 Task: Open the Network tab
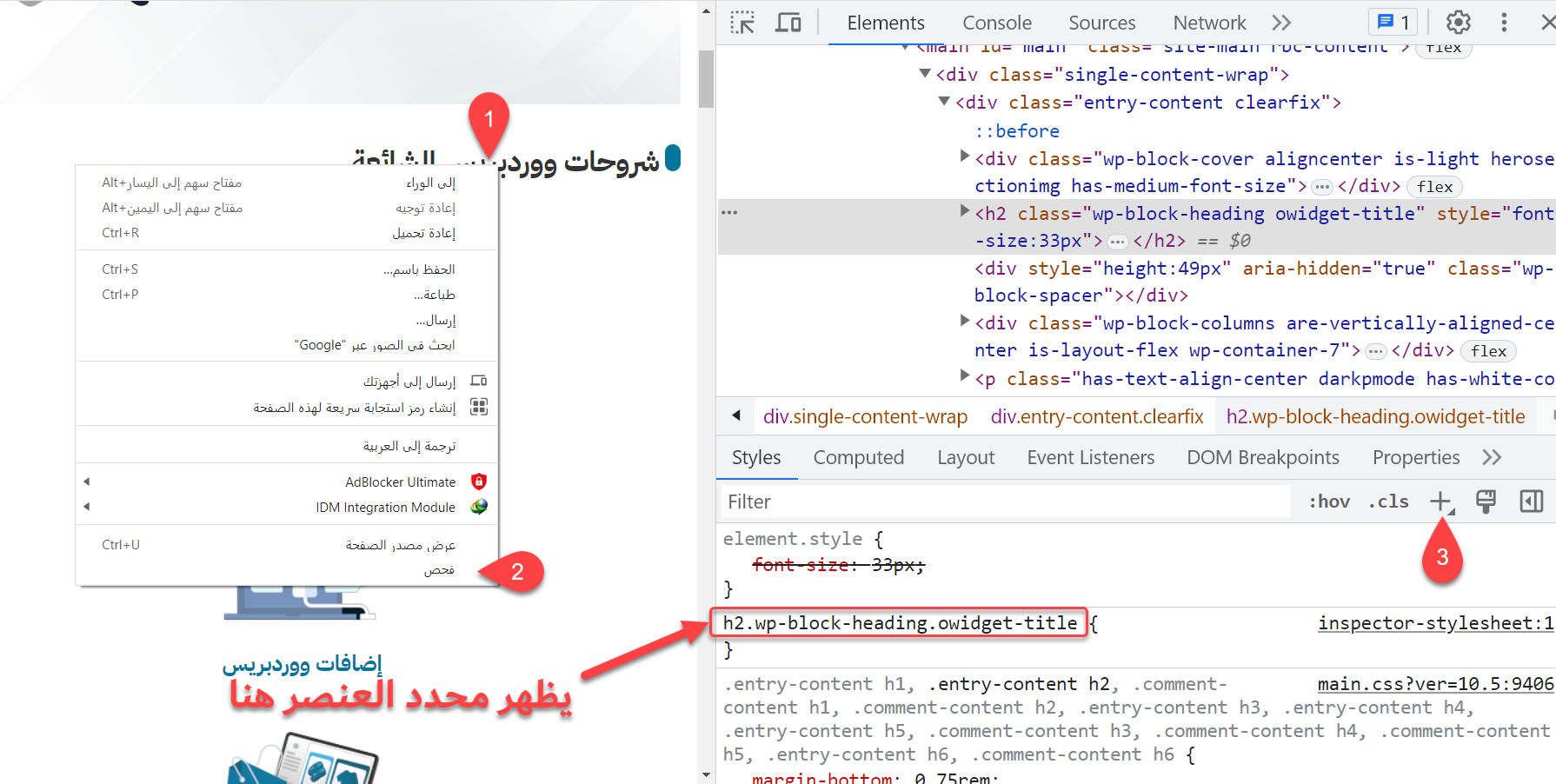1209,23
